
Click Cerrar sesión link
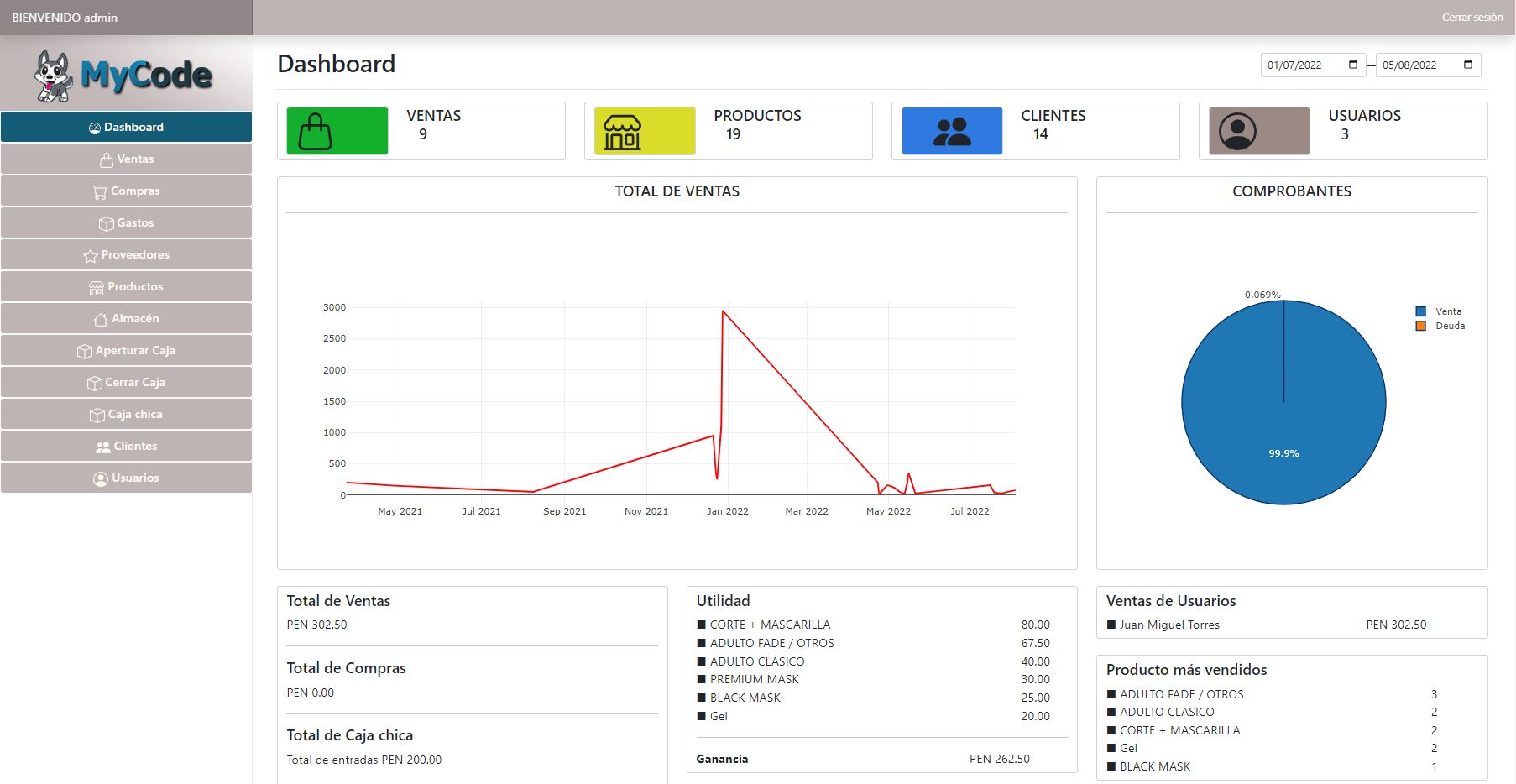click(1472, 18)
